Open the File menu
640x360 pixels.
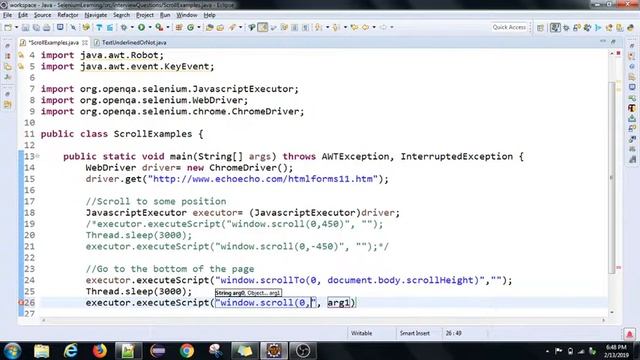[7, 15]
